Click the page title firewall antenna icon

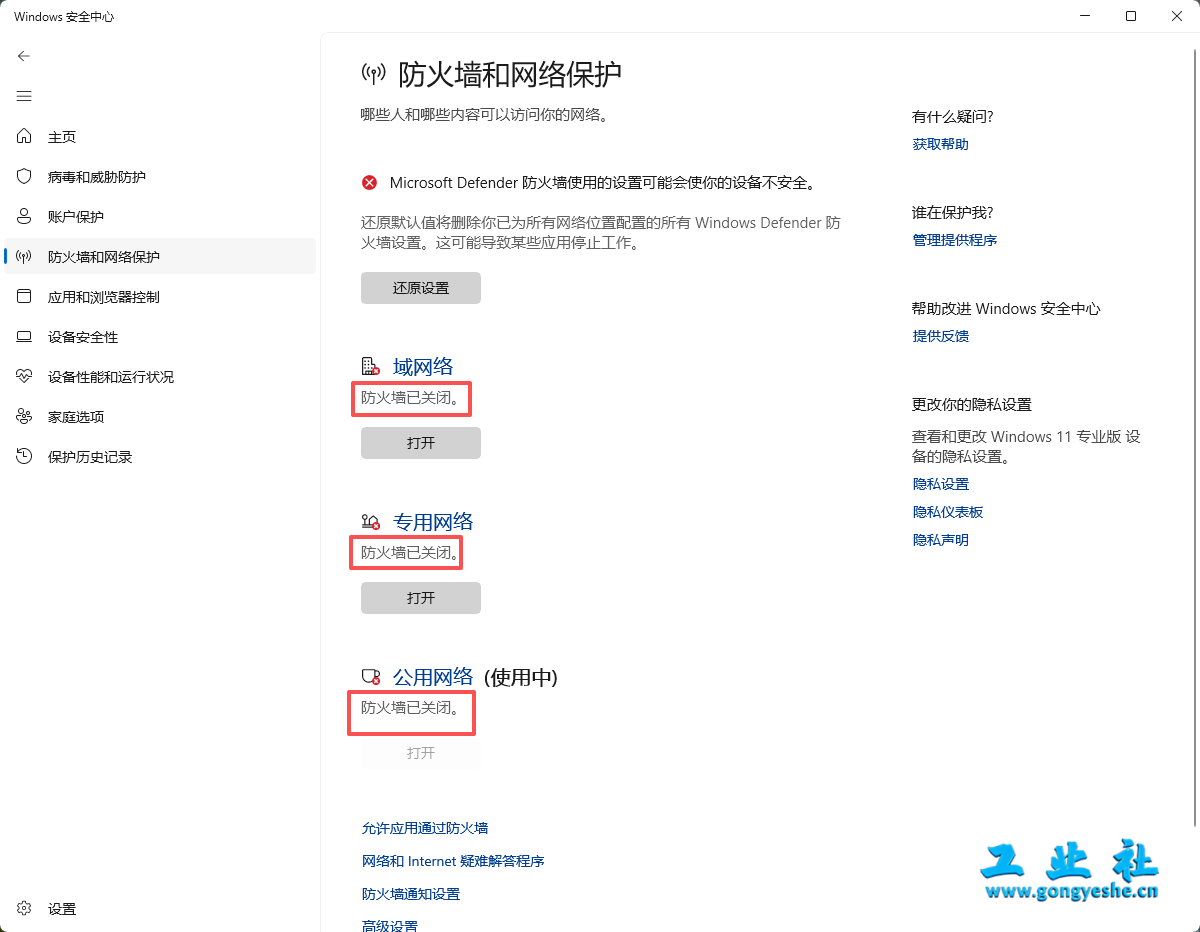click(x=373, y=73)
